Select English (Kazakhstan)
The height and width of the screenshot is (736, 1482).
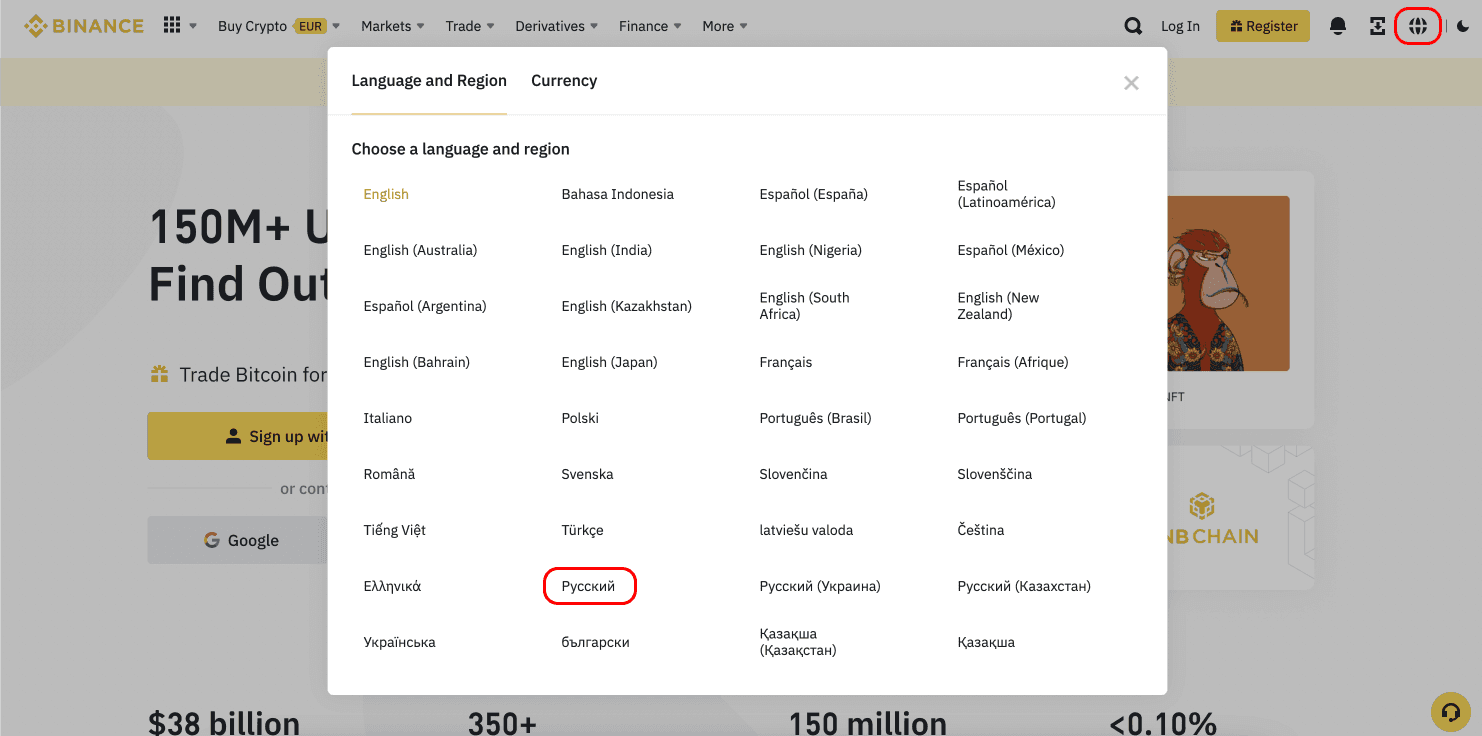point(627,306)
